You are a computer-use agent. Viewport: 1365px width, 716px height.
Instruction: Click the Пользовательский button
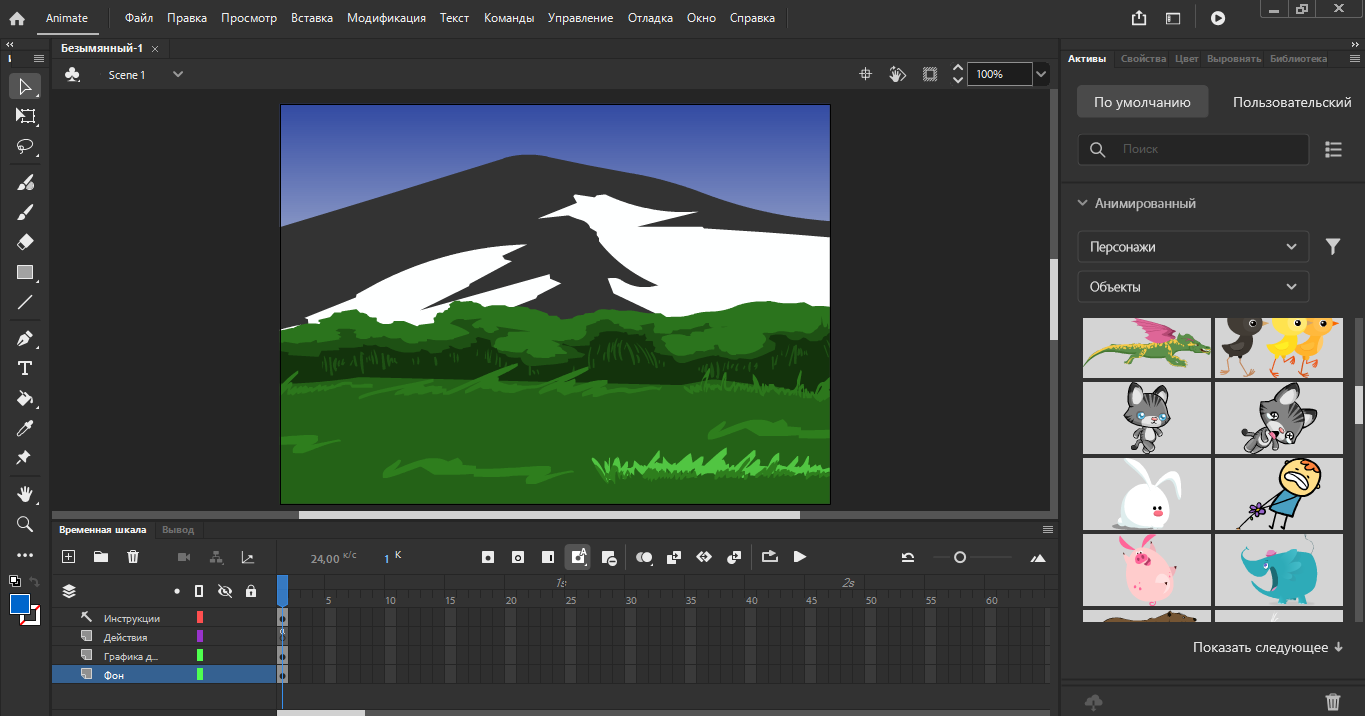pos(1291,102)
